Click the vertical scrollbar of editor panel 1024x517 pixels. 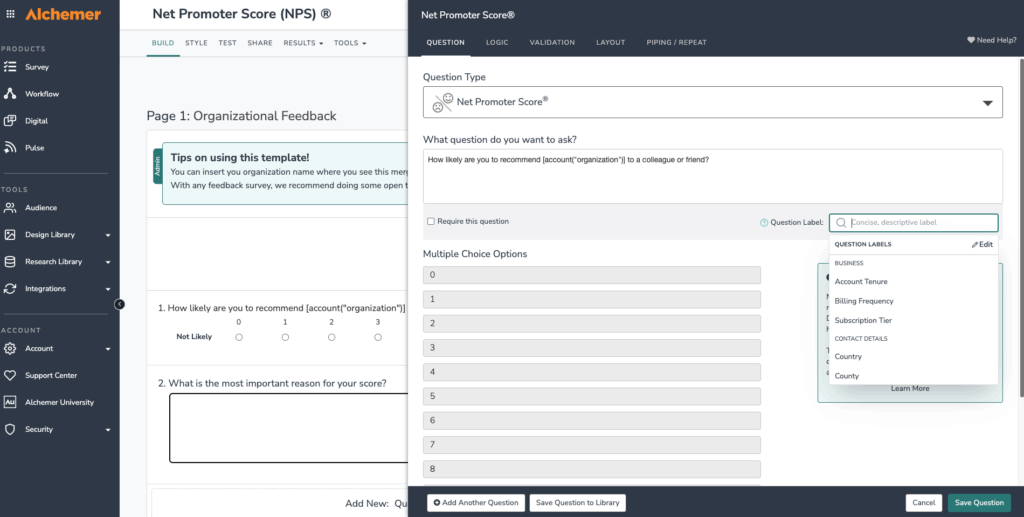1021,227
